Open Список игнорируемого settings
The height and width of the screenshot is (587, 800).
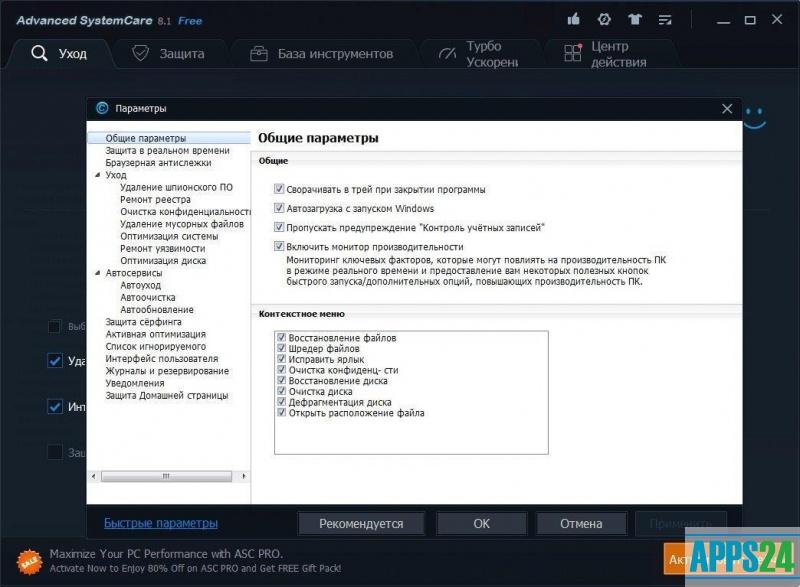[156, 346]
